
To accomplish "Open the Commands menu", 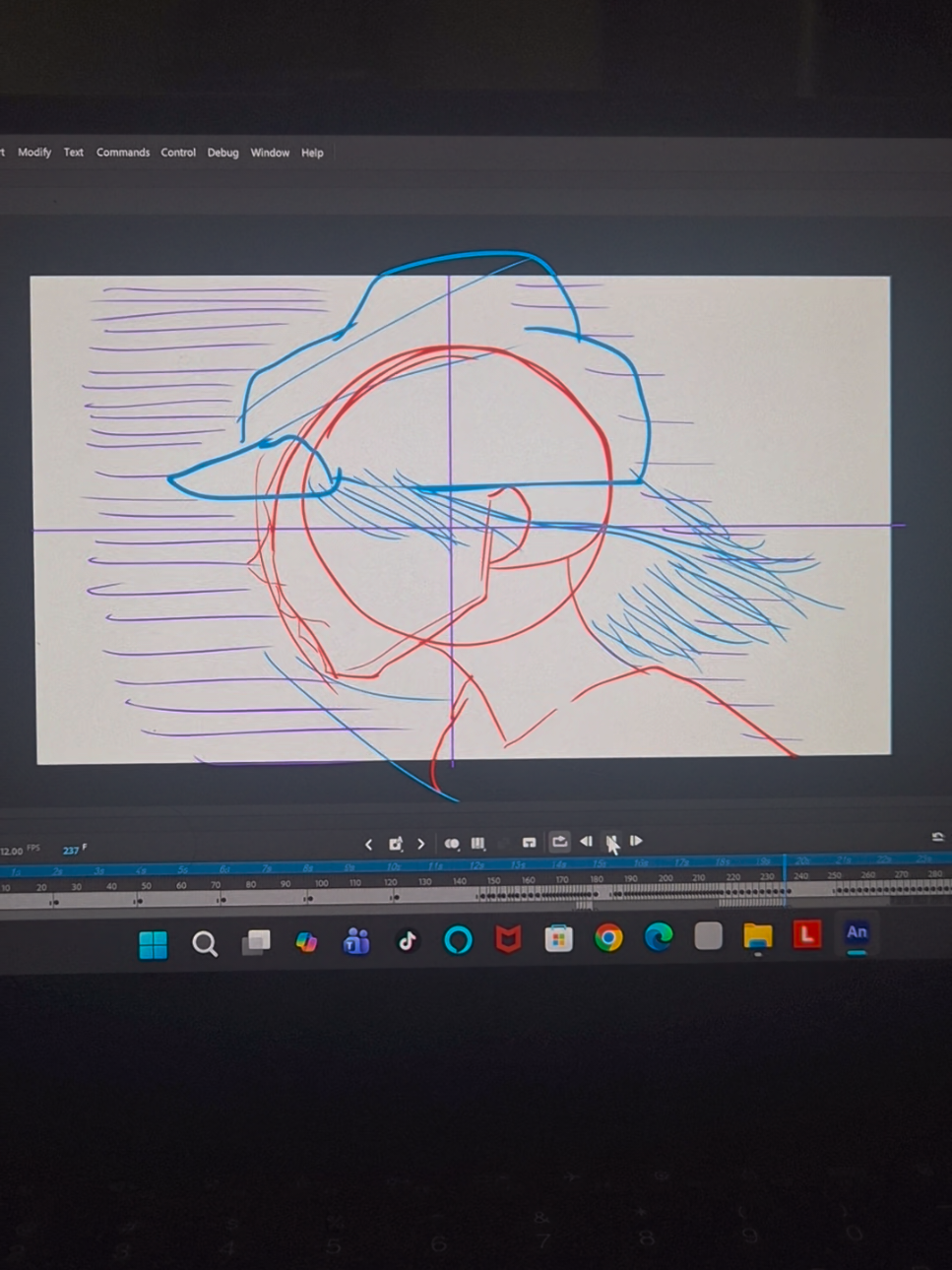I will (123, 153).
